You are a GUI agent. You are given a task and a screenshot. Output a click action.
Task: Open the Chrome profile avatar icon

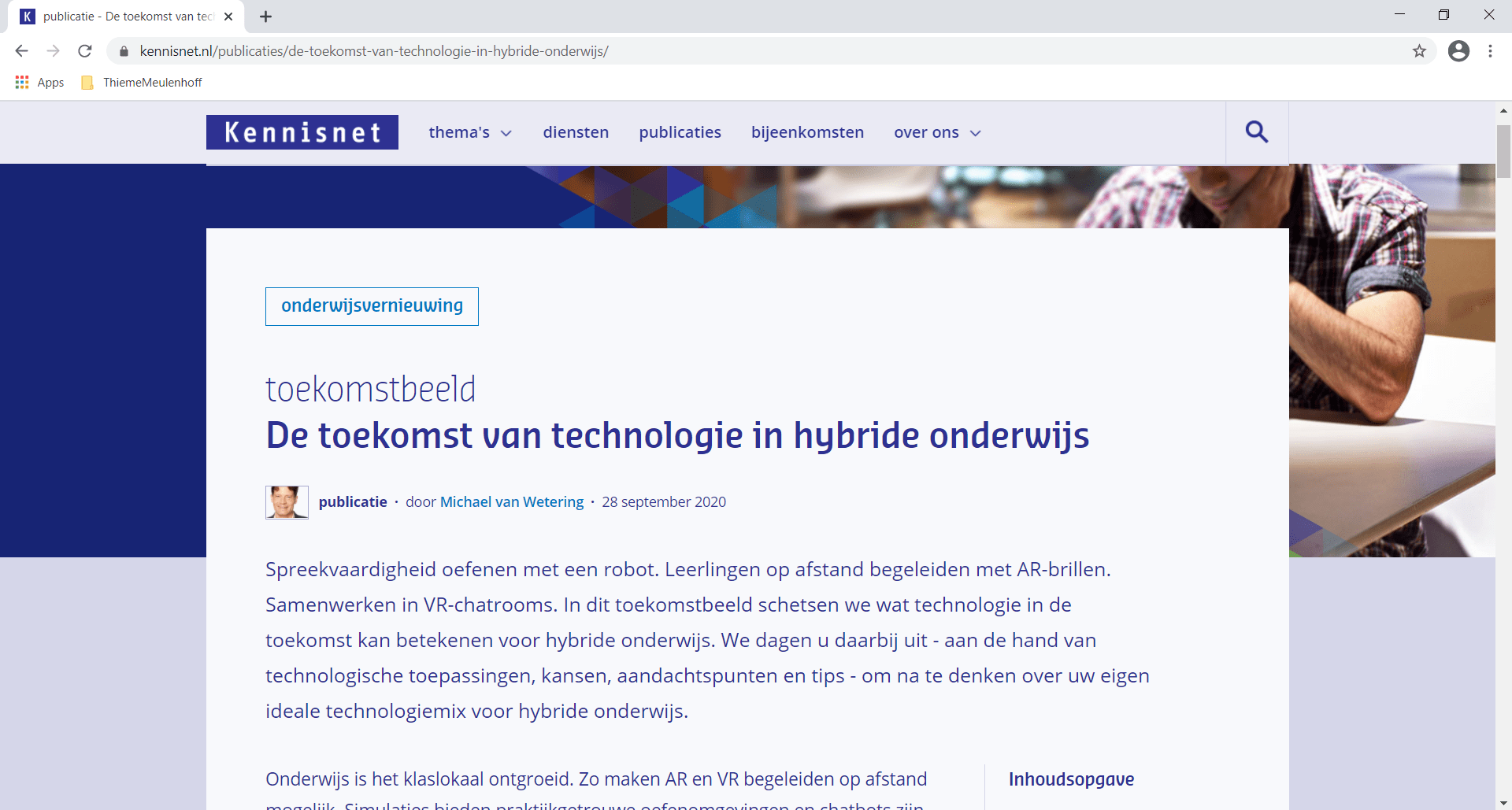click(x=1458, y=51)
